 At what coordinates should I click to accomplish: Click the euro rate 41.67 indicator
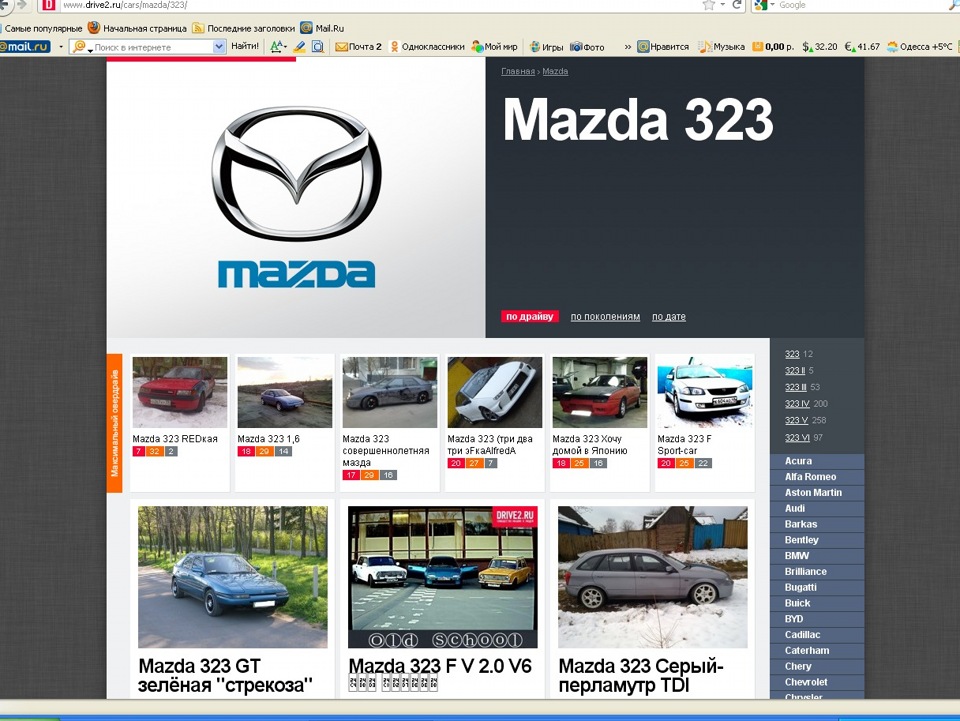point(862,47)
